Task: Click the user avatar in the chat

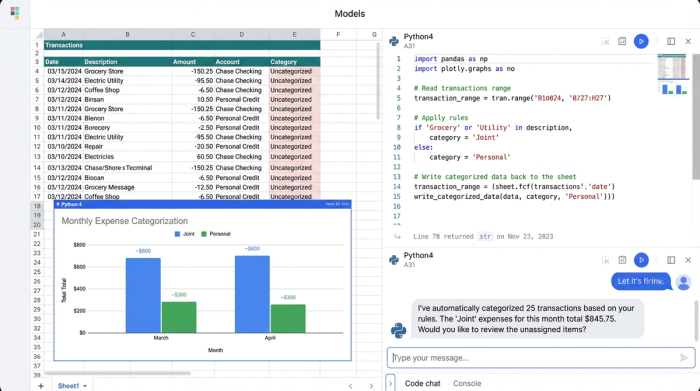Action: click(x=683, y=282)
